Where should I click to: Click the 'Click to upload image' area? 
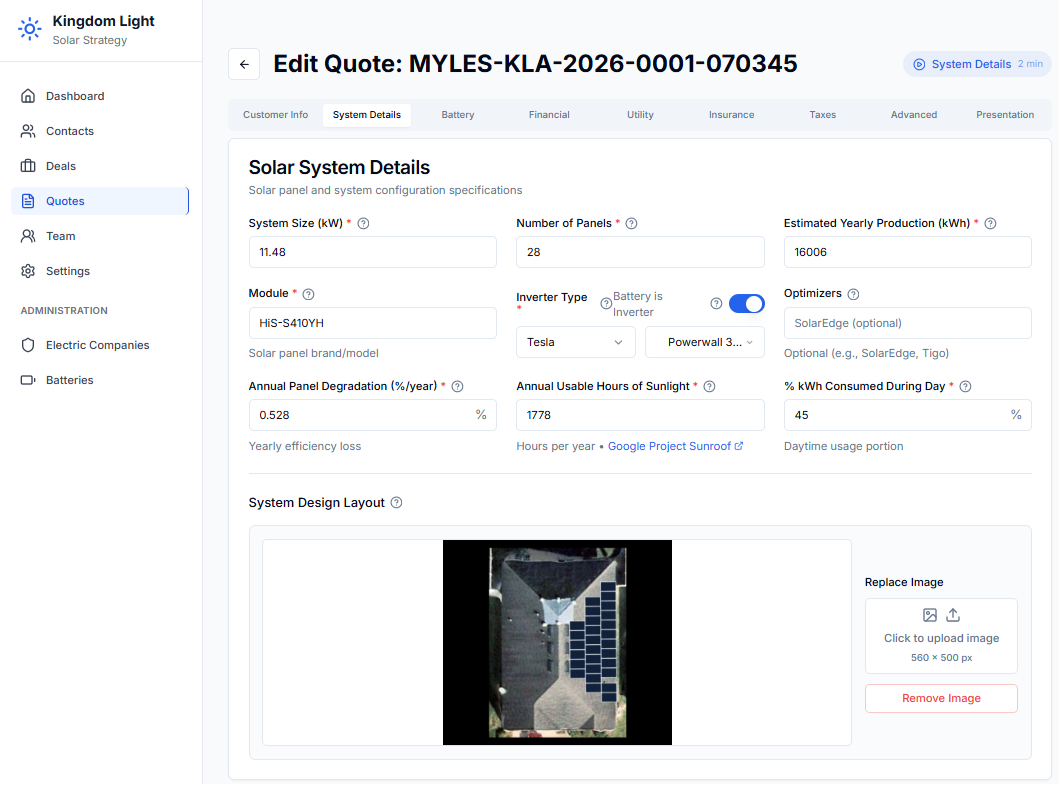[x=941, y=636]
